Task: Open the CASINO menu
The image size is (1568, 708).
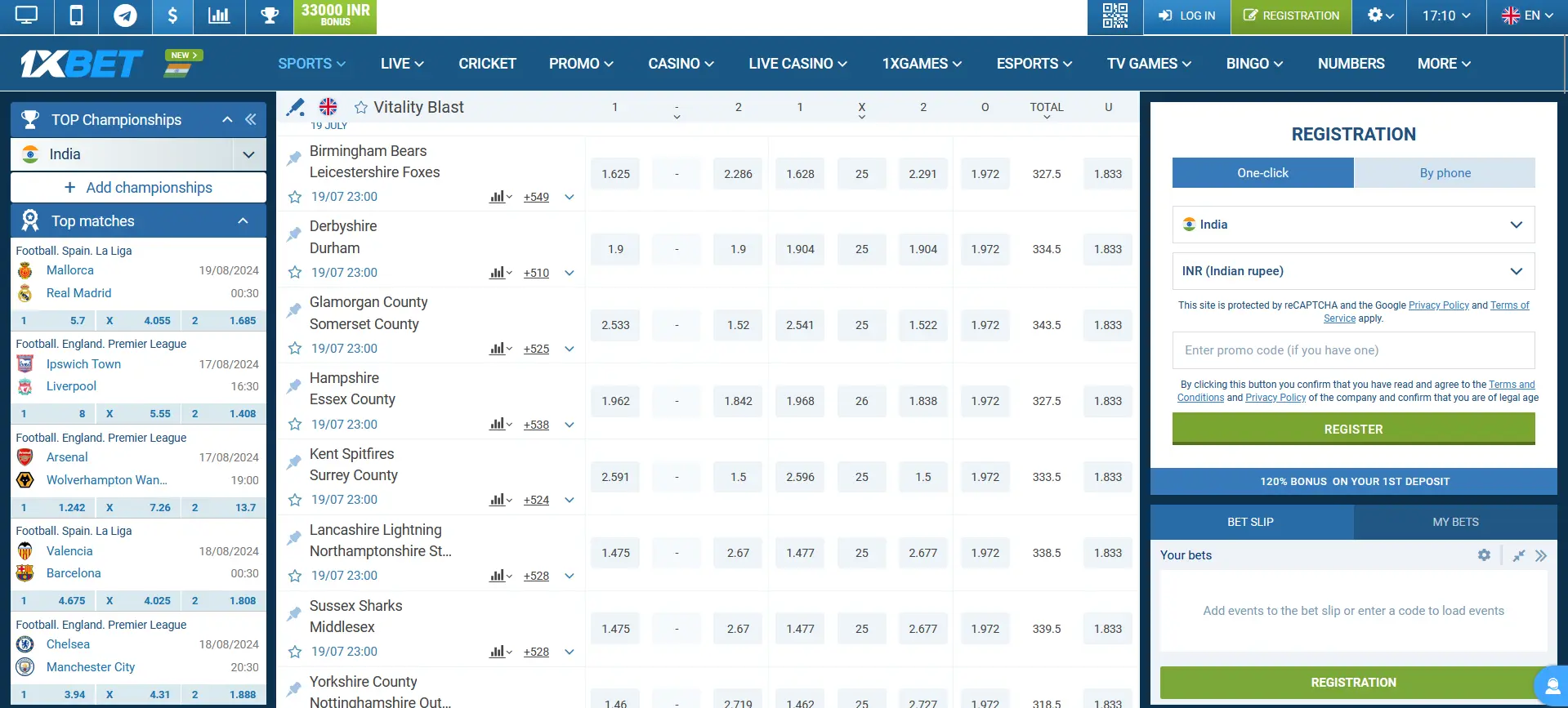Action: [x=681, y=64]
